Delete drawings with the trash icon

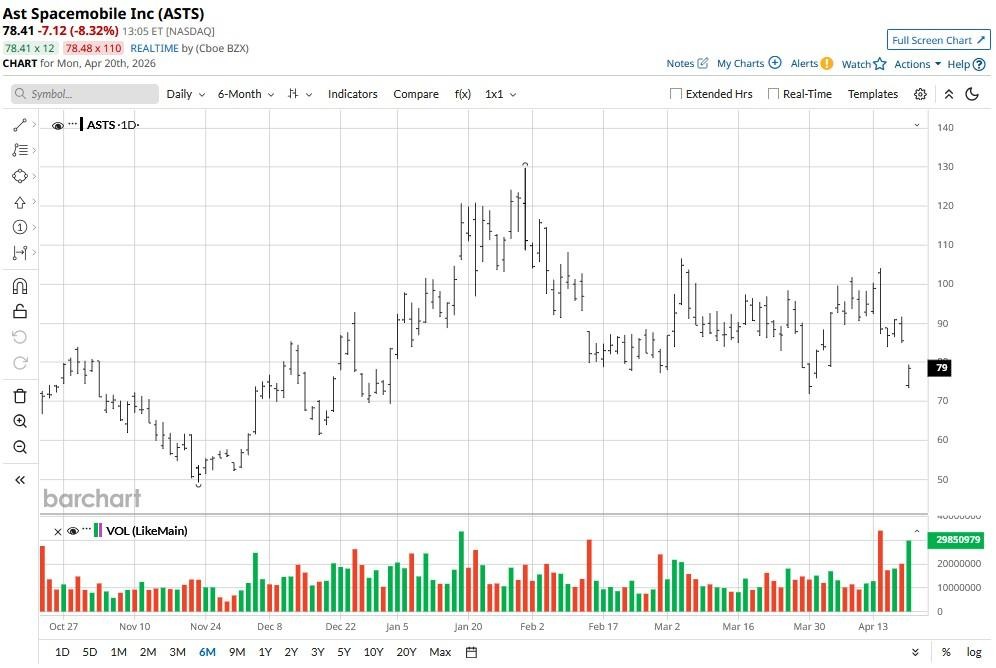(20, 396)
